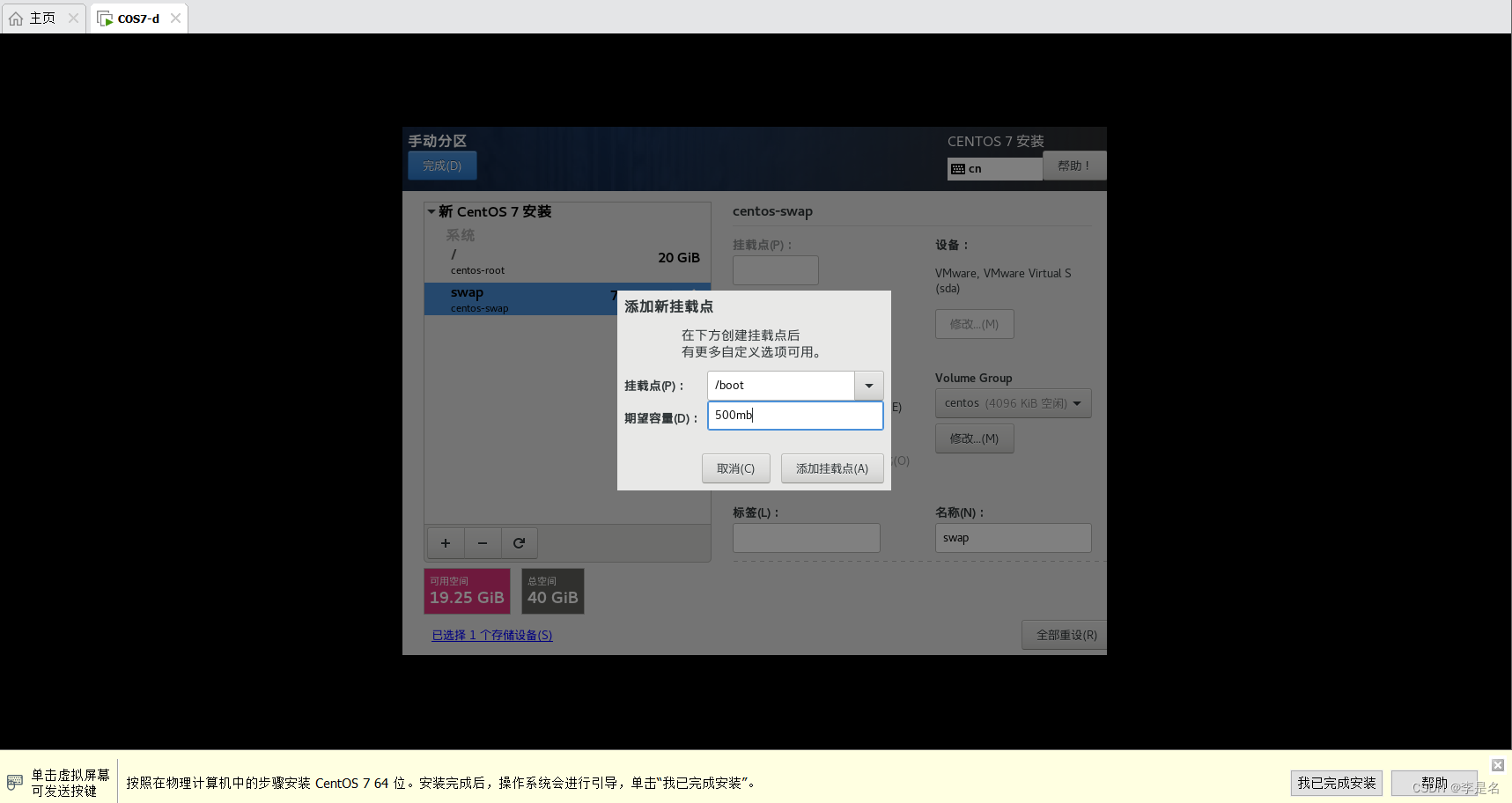The width and height of the screenshot is (1512, 803).
Task: Click the keyboard icon in hint bar
Action: click(14, 782)
